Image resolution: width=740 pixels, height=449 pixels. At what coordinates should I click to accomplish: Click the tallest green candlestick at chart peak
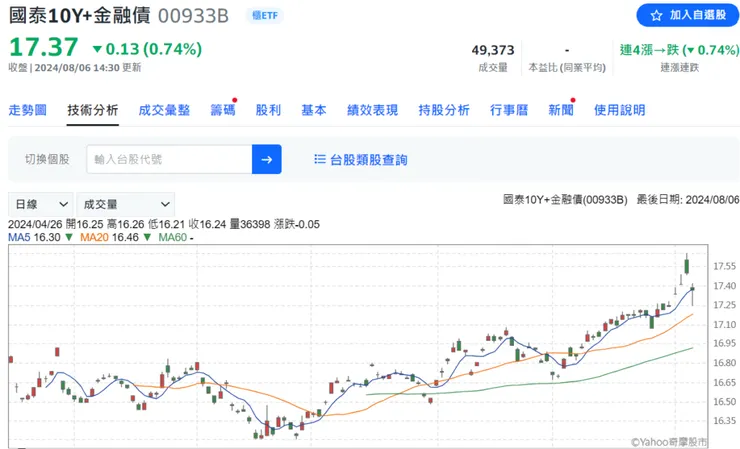687,264
